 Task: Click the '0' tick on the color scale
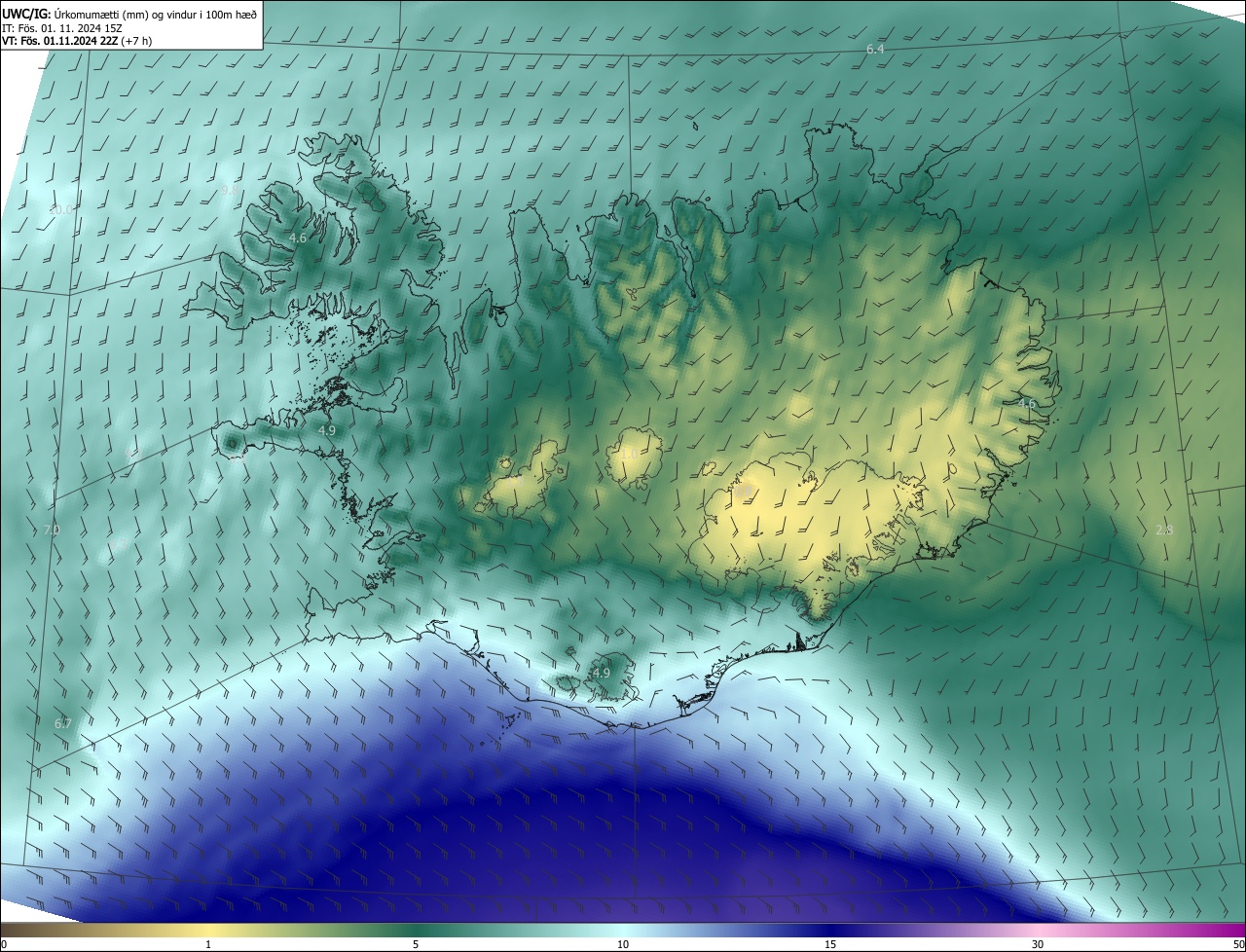pyautogui.click(x=4, y=945)
